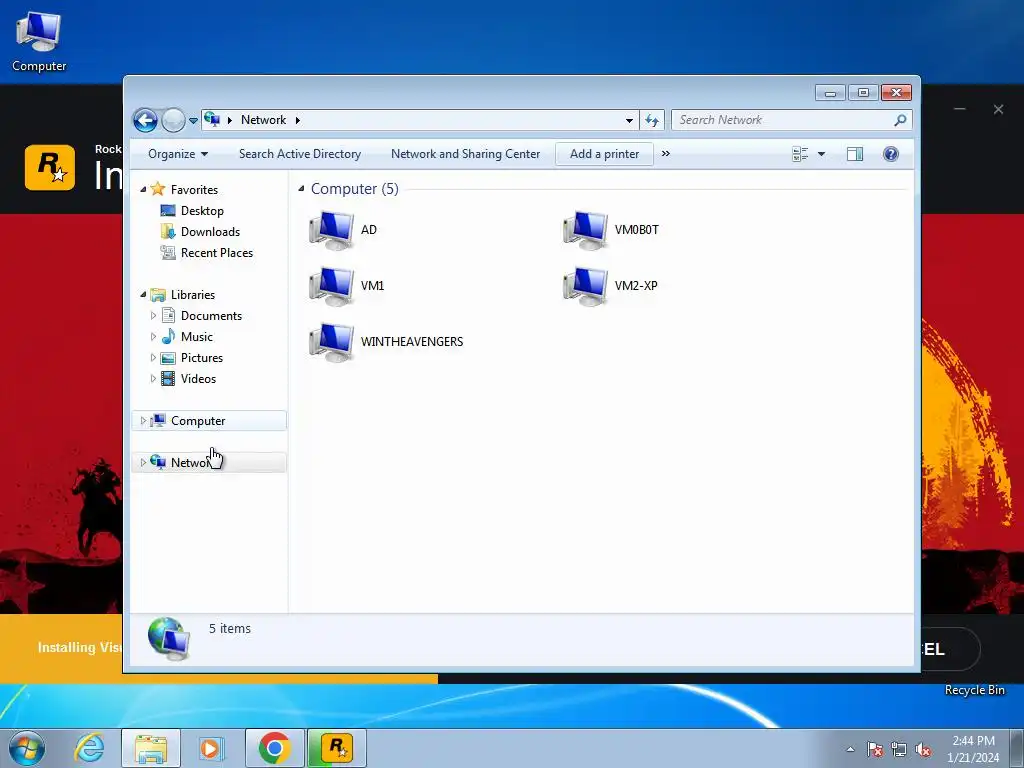The width and height of the screenshot is (1024, 768).
Task: Launch Internet Explorer from taskbar
Action: click(x=89, y=748)
